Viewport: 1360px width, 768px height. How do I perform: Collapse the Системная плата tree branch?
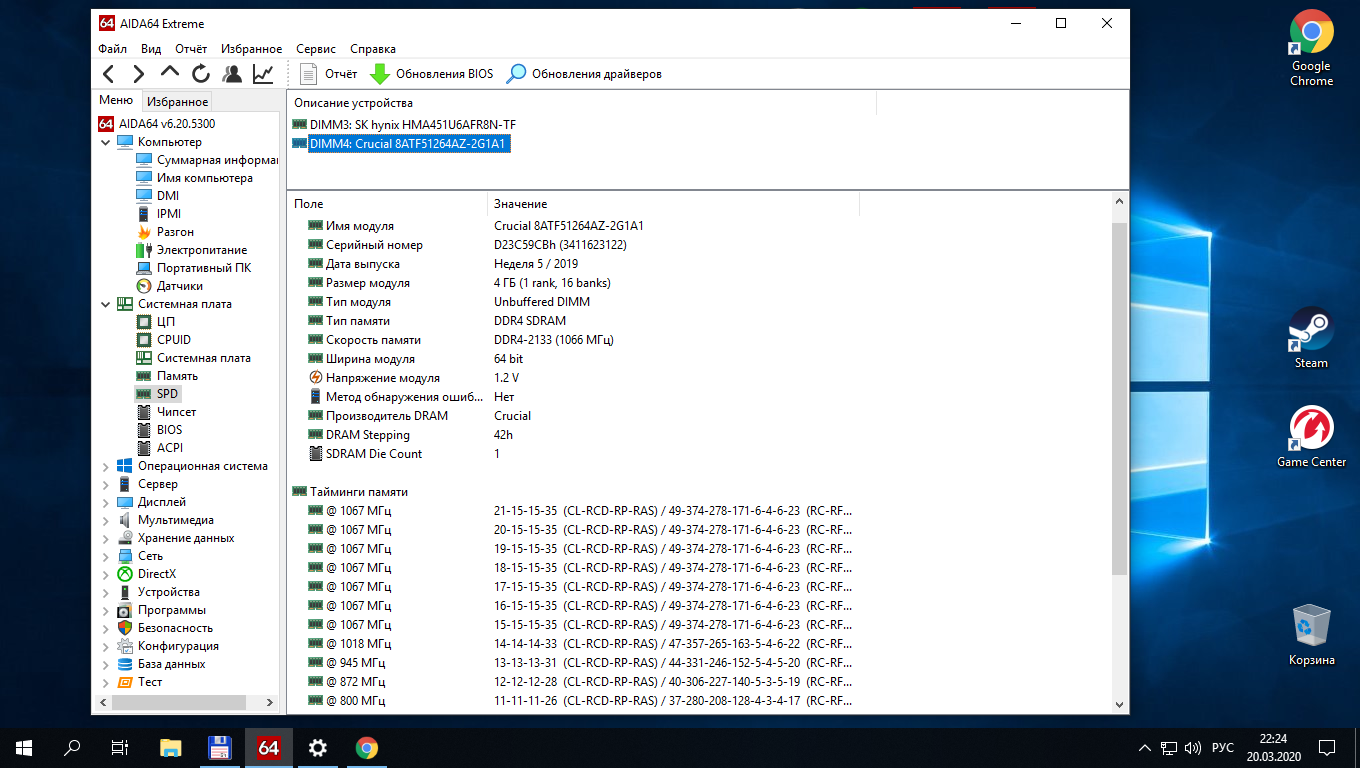click(106, 304)
